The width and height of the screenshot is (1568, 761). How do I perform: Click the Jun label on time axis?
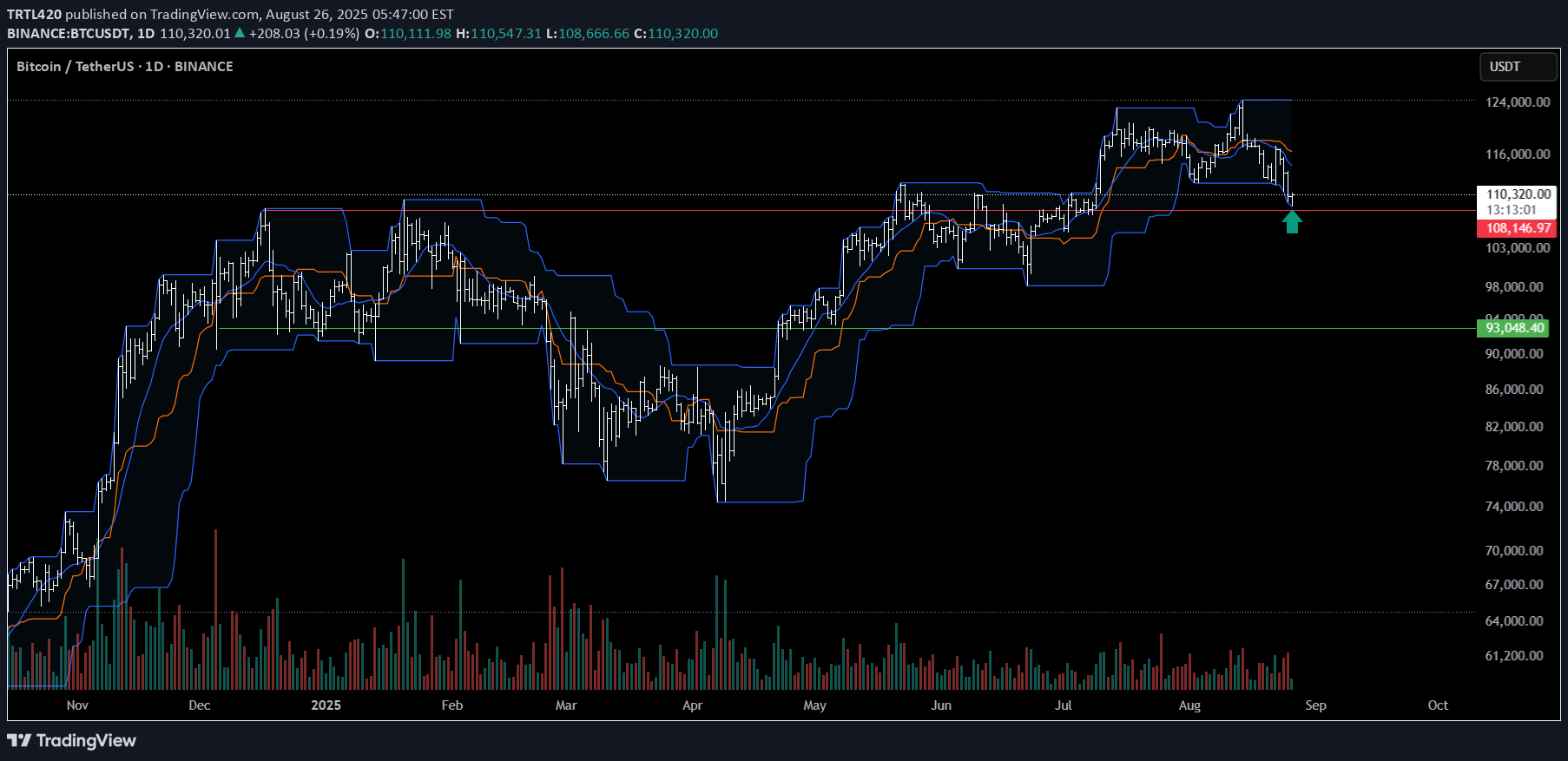coord(941,705)
